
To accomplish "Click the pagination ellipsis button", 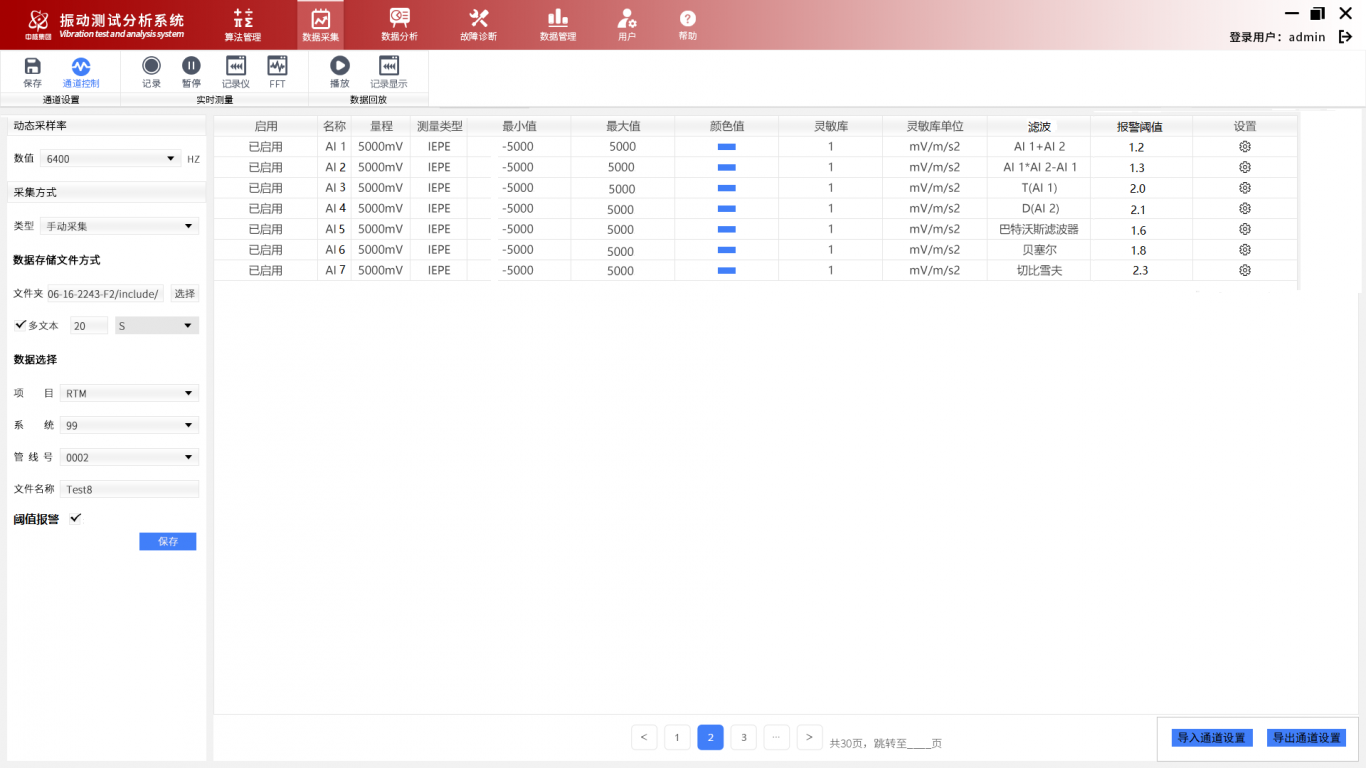I will [777, 738].
